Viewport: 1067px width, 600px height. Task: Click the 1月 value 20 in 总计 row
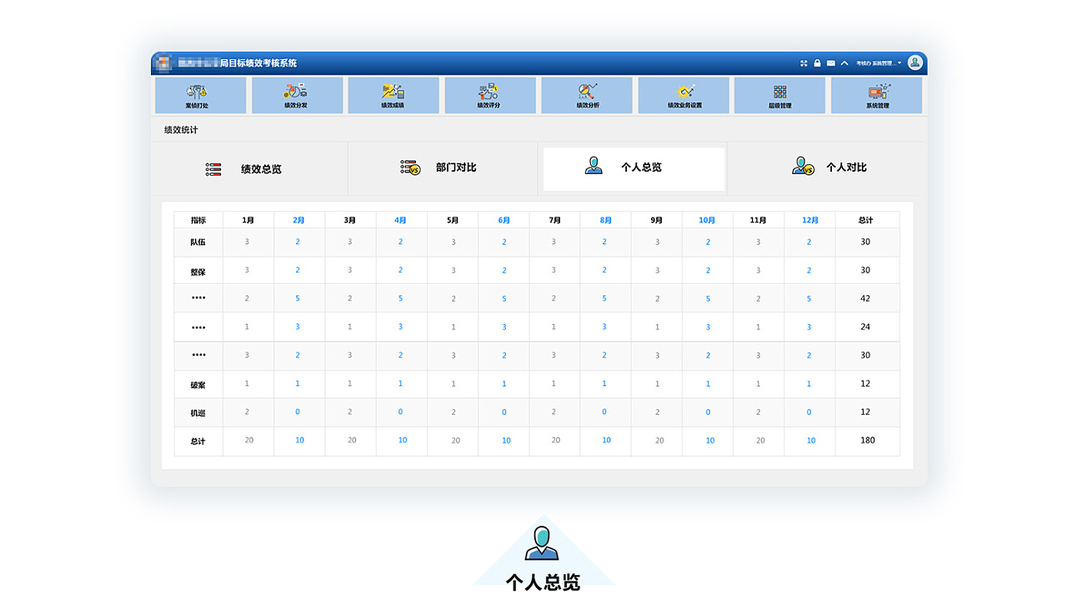[x=249, y=441]
